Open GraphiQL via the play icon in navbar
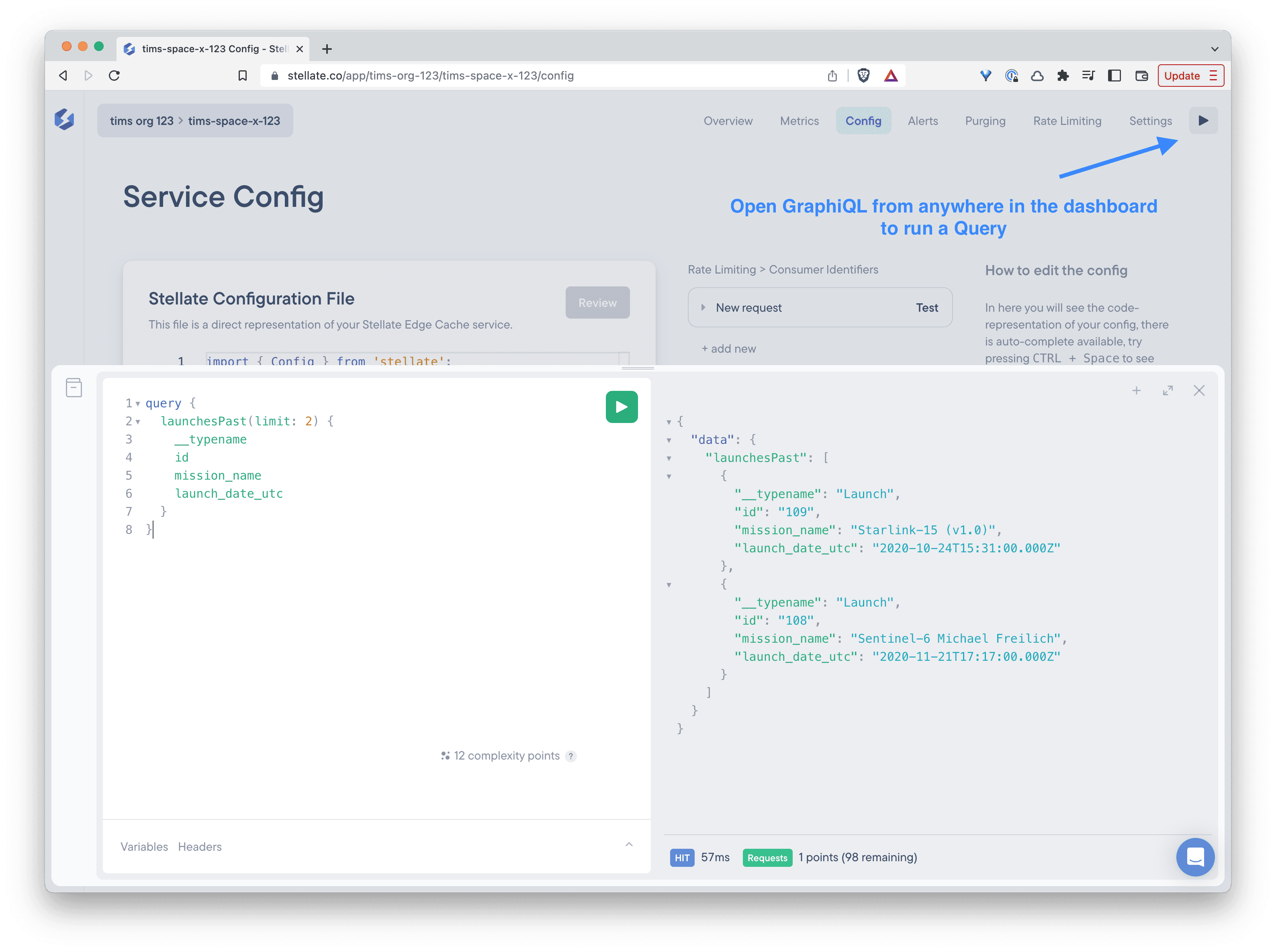The width and height of the screenshot is (1276, 952). 1203,121
